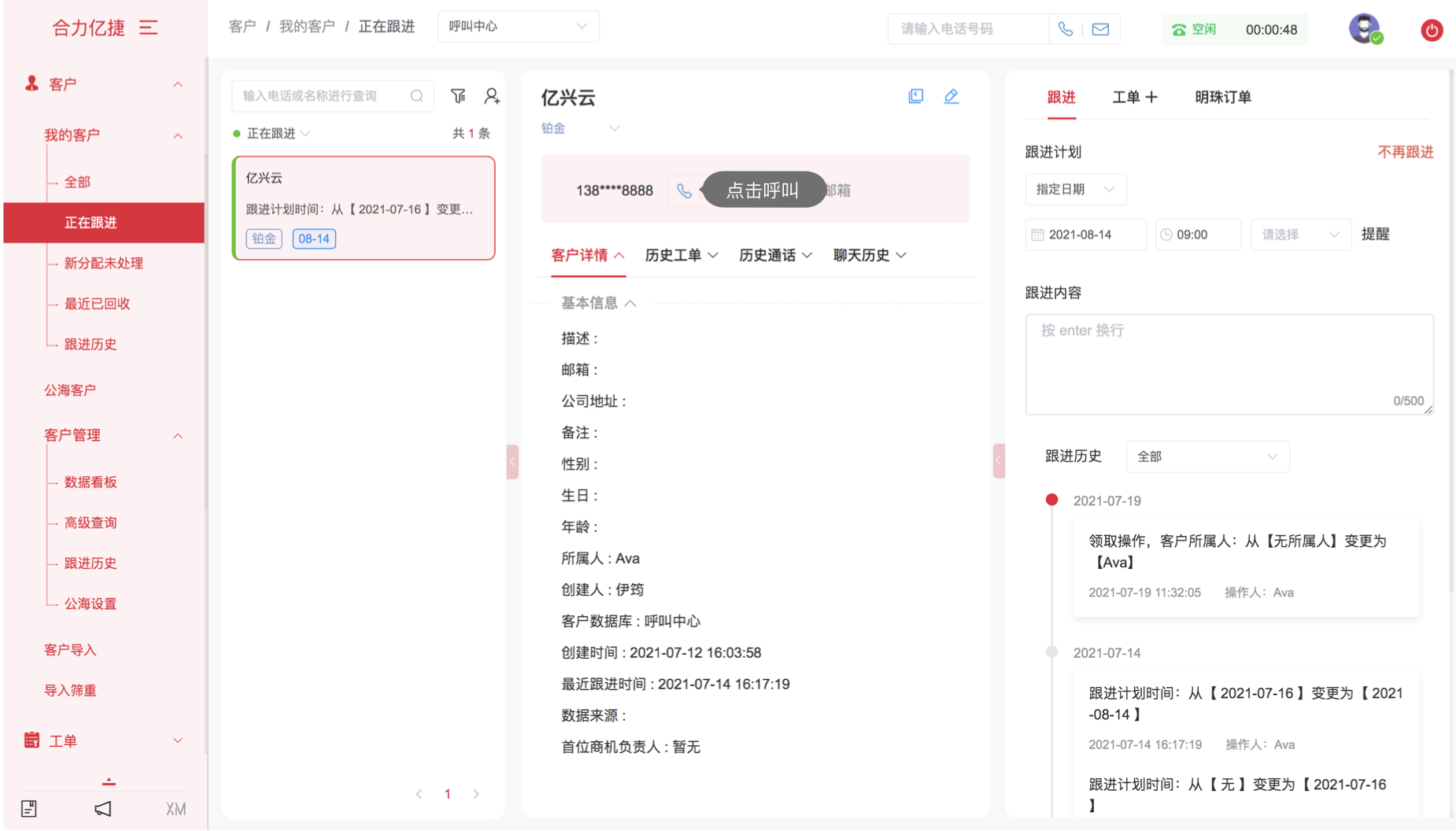Toggle the 空闲 agent status indicator
The image size is (1456, 831).
pos(1195,30)
